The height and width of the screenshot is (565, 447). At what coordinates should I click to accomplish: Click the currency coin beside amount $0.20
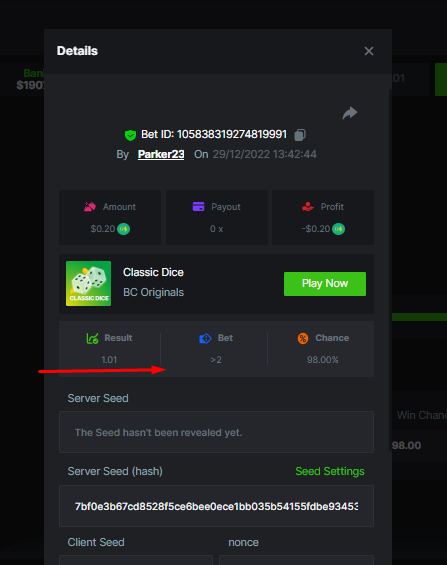(x=124, y=229)
